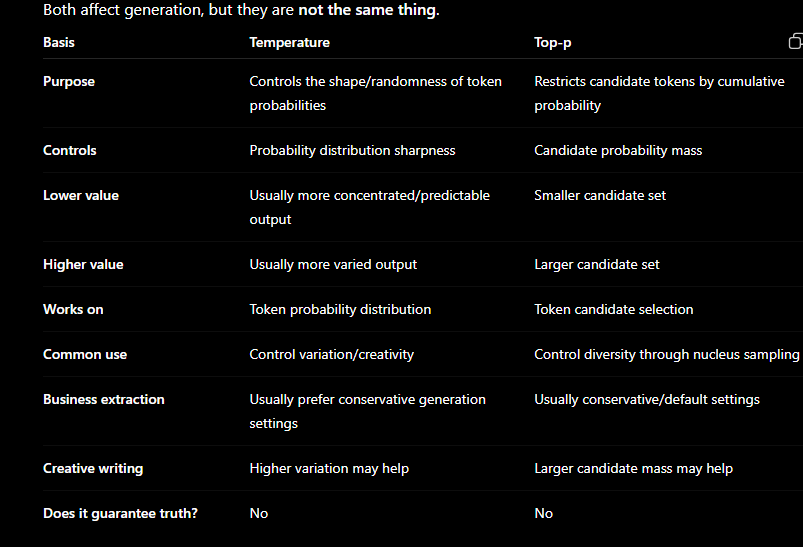This screenshot has height=547, width=803.
Task: Click the Lower value row label
Action: pos(81,195)
